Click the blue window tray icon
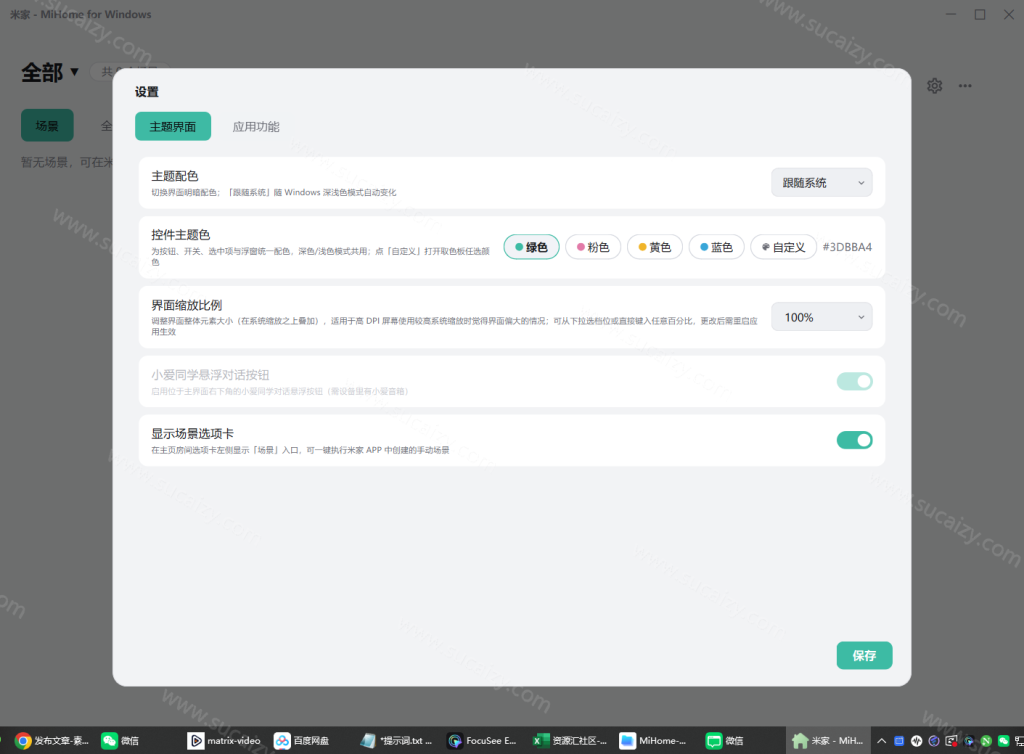This screenshot has width=1024, height=754. [899, 740]
